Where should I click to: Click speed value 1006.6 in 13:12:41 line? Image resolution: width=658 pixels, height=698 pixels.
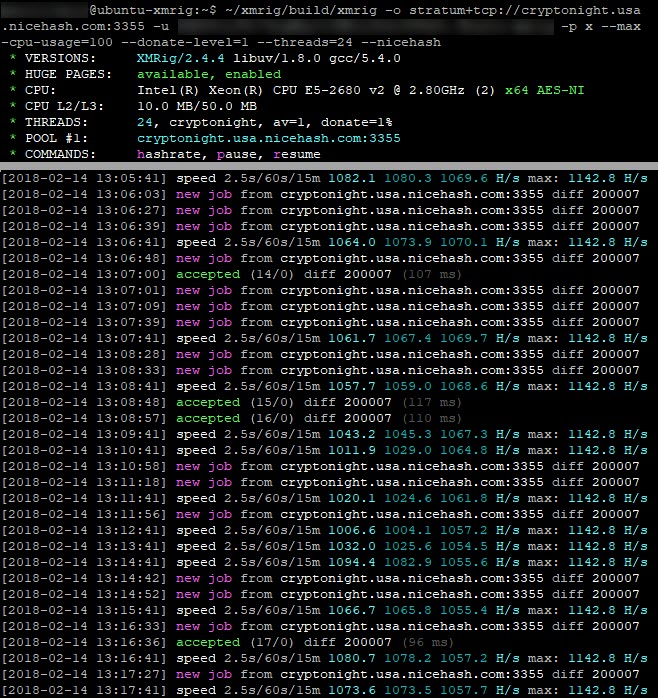[352, 531]
